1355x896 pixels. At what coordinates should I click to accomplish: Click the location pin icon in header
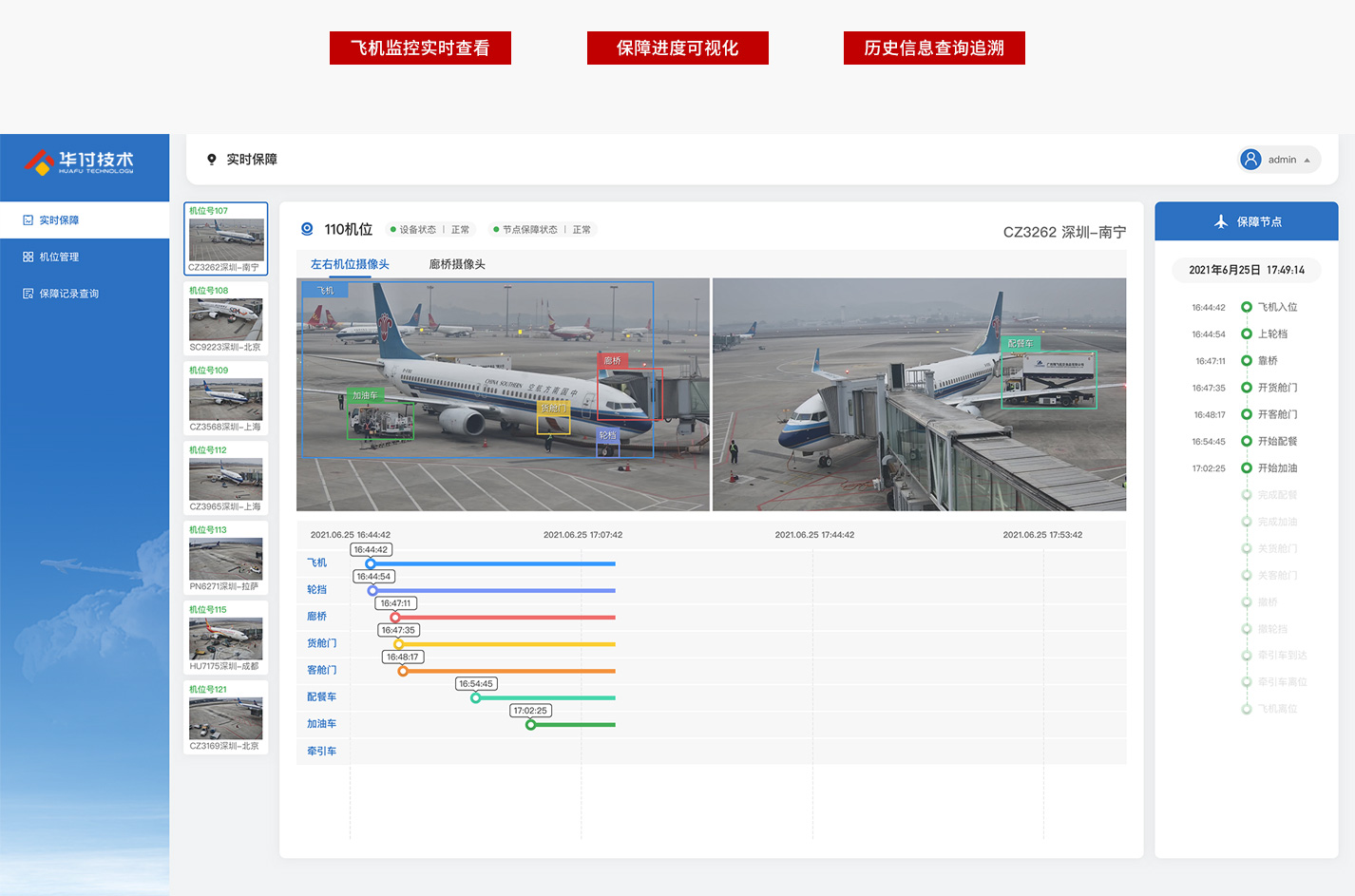click(212, 160)
